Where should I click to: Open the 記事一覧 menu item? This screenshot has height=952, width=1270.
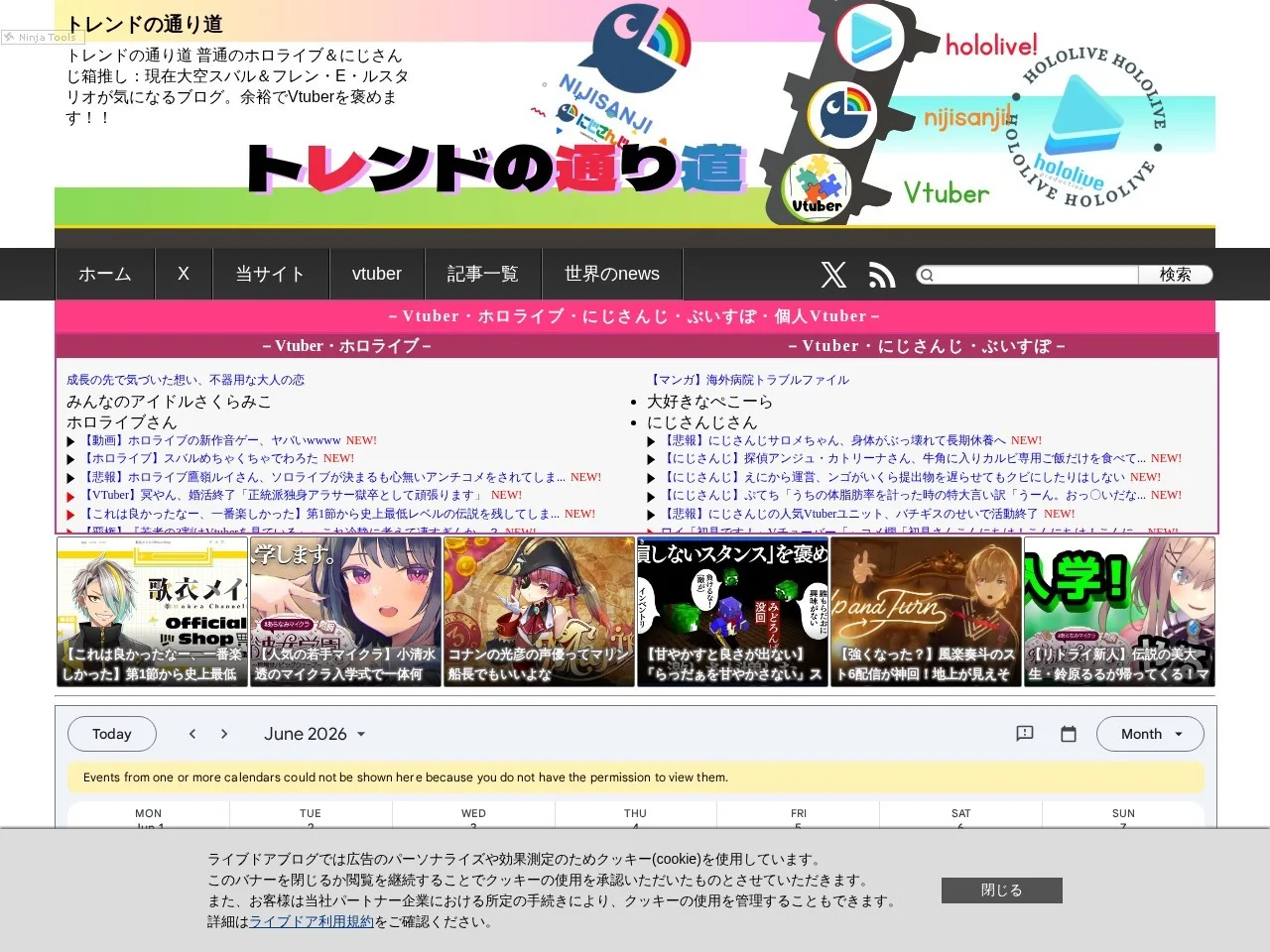pos(483,274)
